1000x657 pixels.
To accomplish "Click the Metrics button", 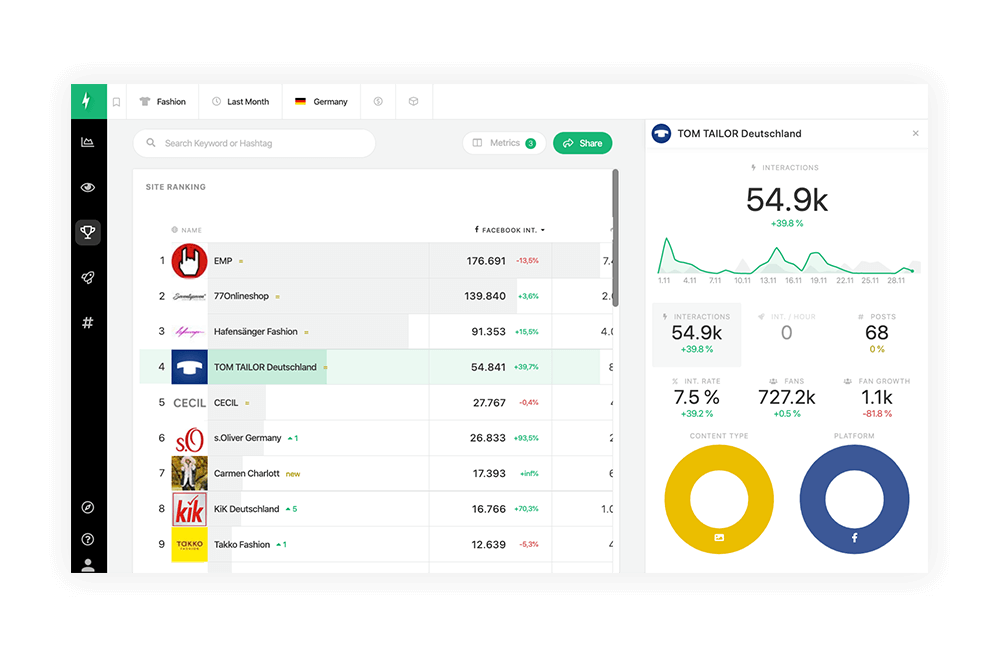I will [504, 143].
